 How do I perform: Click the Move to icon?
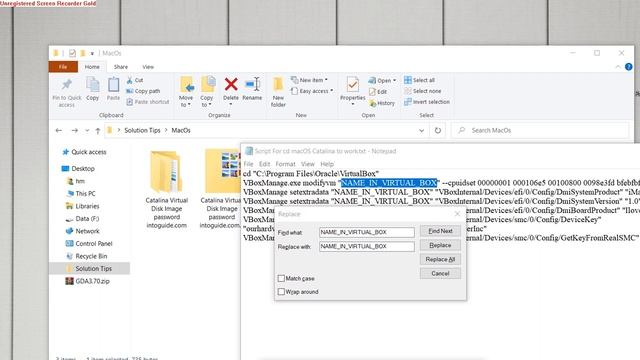[x=187, y=85]
